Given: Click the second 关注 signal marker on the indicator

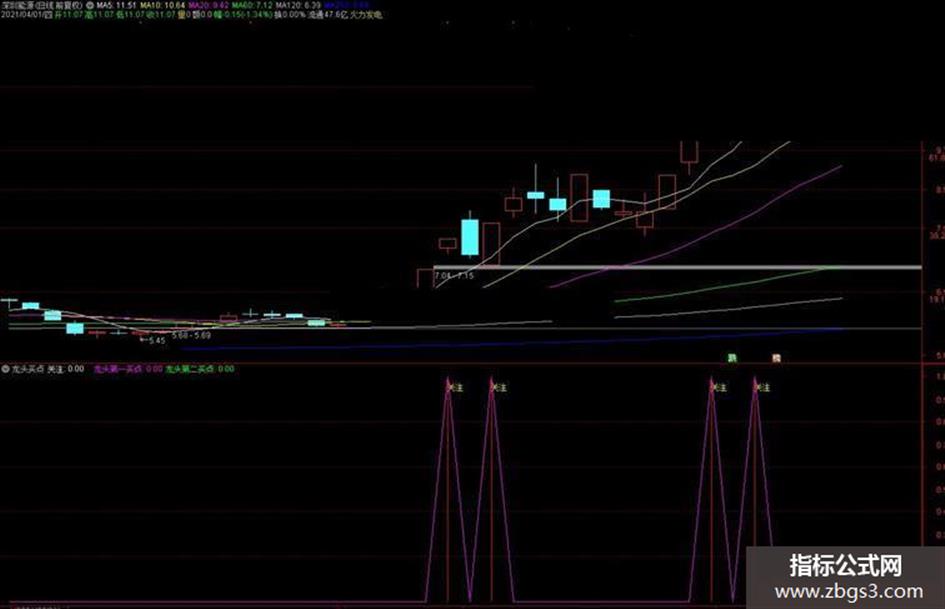Looking at the screenshot, I should (498, 387).
